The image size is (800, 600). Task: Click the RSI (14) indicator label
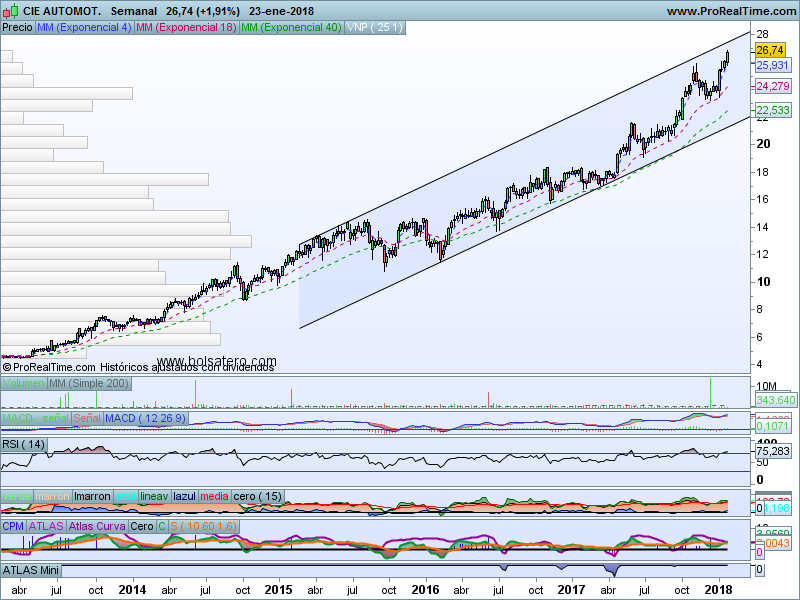(x=24, y=444)
